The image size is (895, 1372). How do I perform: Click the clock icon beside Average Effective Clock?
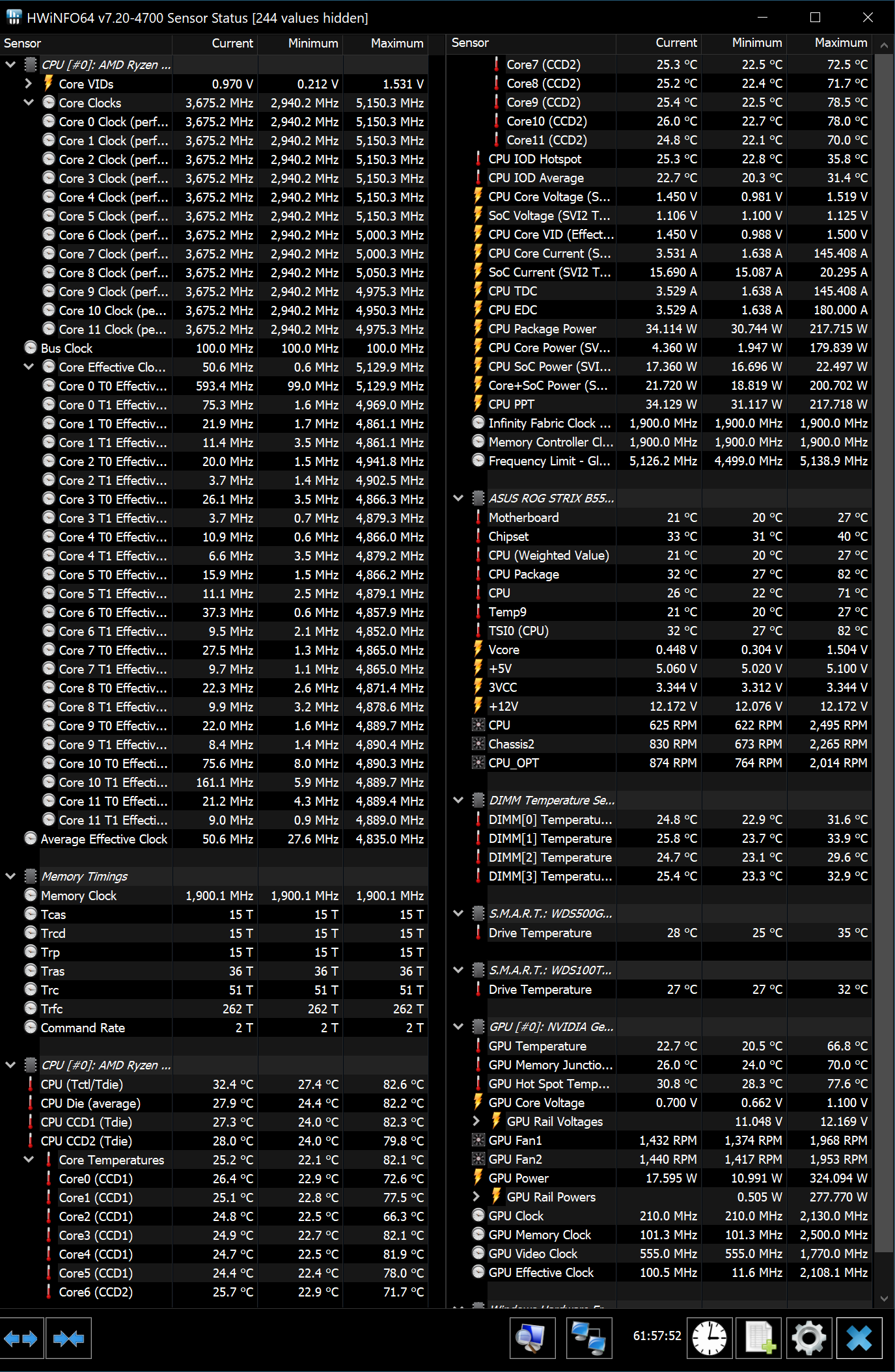tap(30, 838)
